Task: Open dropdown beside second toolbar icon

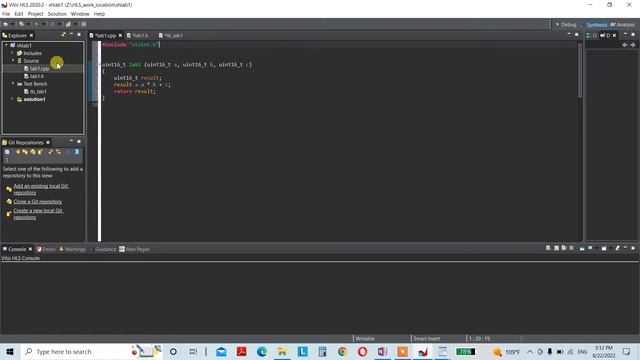Action: [28, 24]
